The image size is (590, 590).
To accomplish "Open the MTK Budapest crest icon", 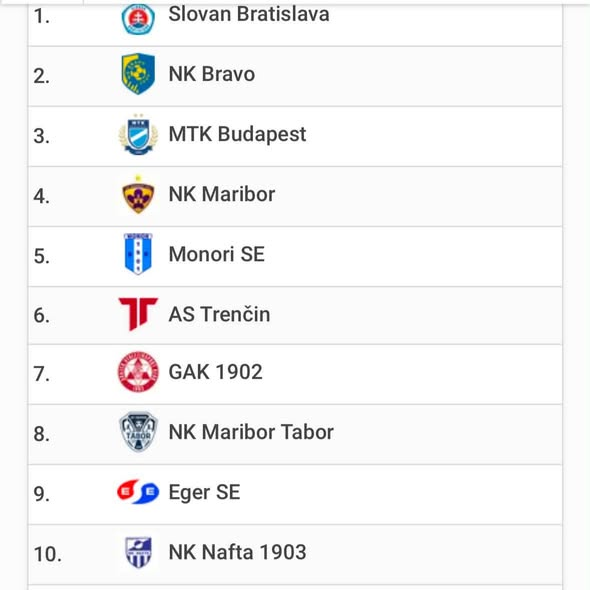I will [138, 134].
